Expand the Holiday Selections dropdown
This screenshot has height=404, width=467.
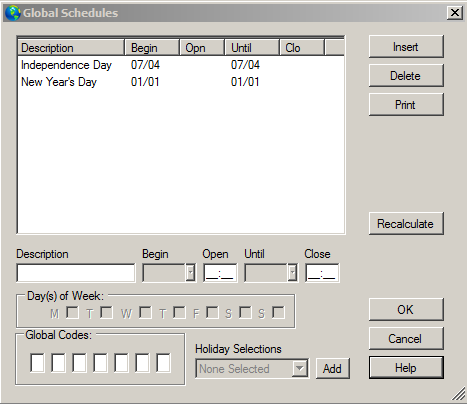pyautogui.click(x=300, y=369)
